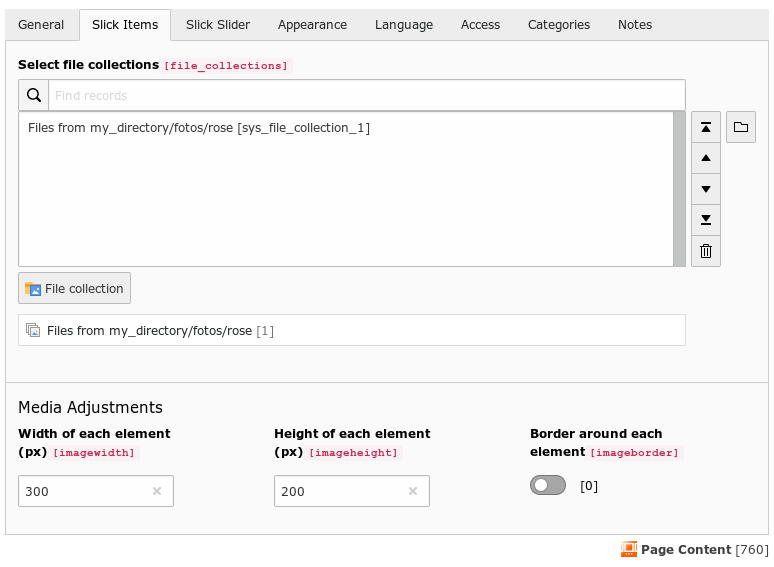The image size is (774, 567).
Task: Select rose file collection in list box
Action: coord(199,128)
